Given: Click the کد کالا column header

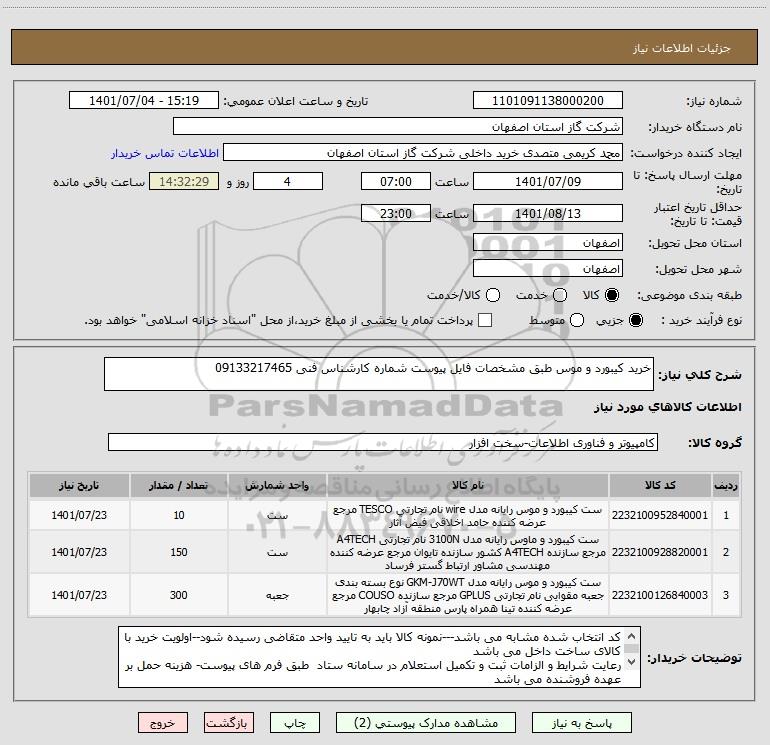Looking at the screenshot, I should tap(660, 485).
